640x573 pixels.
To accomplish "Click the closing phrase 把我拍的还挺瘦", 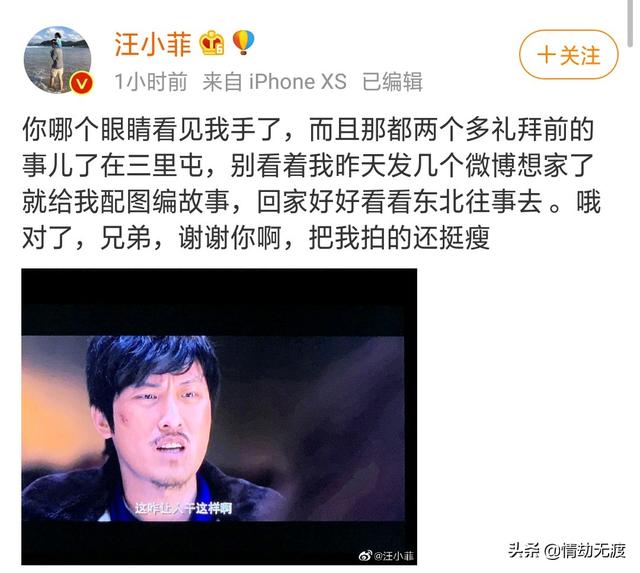I will 399,238.
